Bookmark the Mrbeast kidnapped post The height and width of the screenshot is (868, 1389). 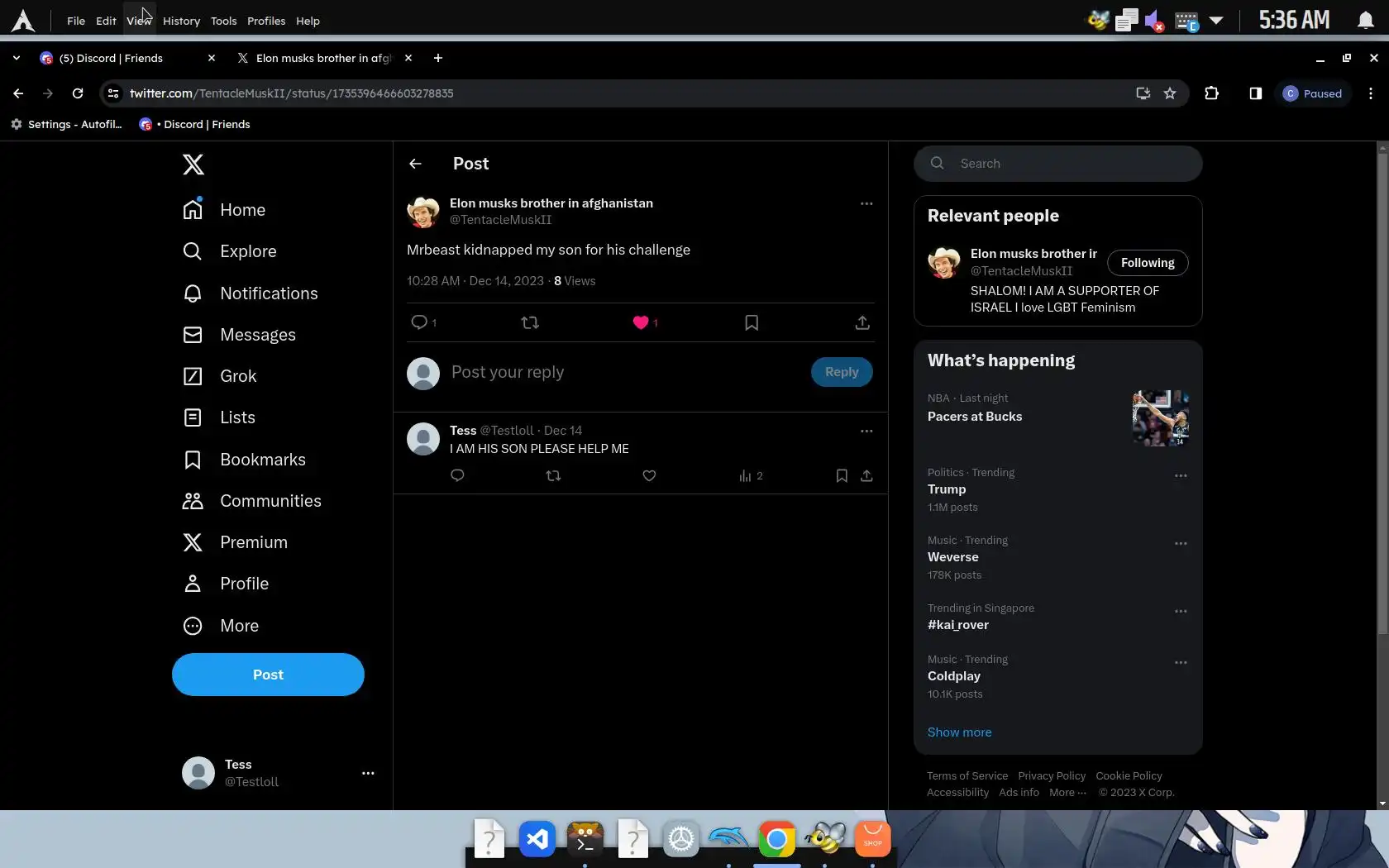(x=752, y=322)
